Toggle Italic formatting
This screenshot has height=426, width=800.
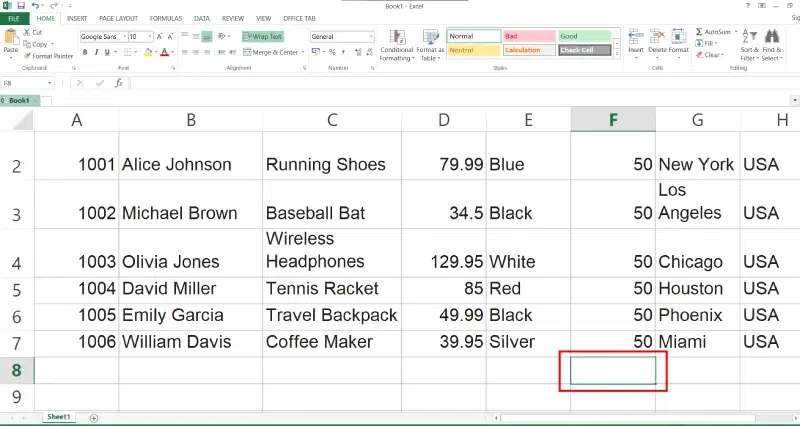[x=96, y=52]
